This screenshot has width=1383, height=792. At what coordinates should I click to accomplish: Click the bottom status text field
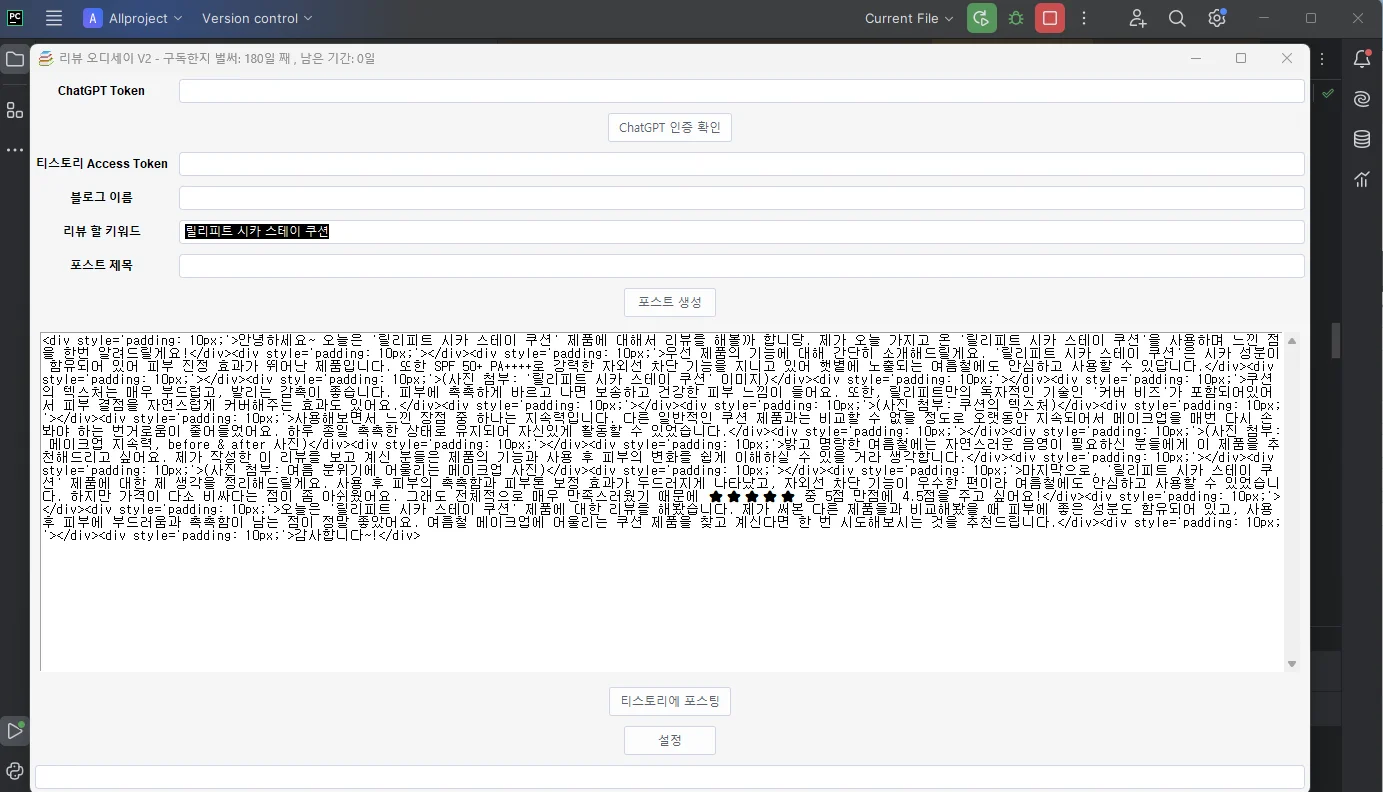[x=670, y=777]
